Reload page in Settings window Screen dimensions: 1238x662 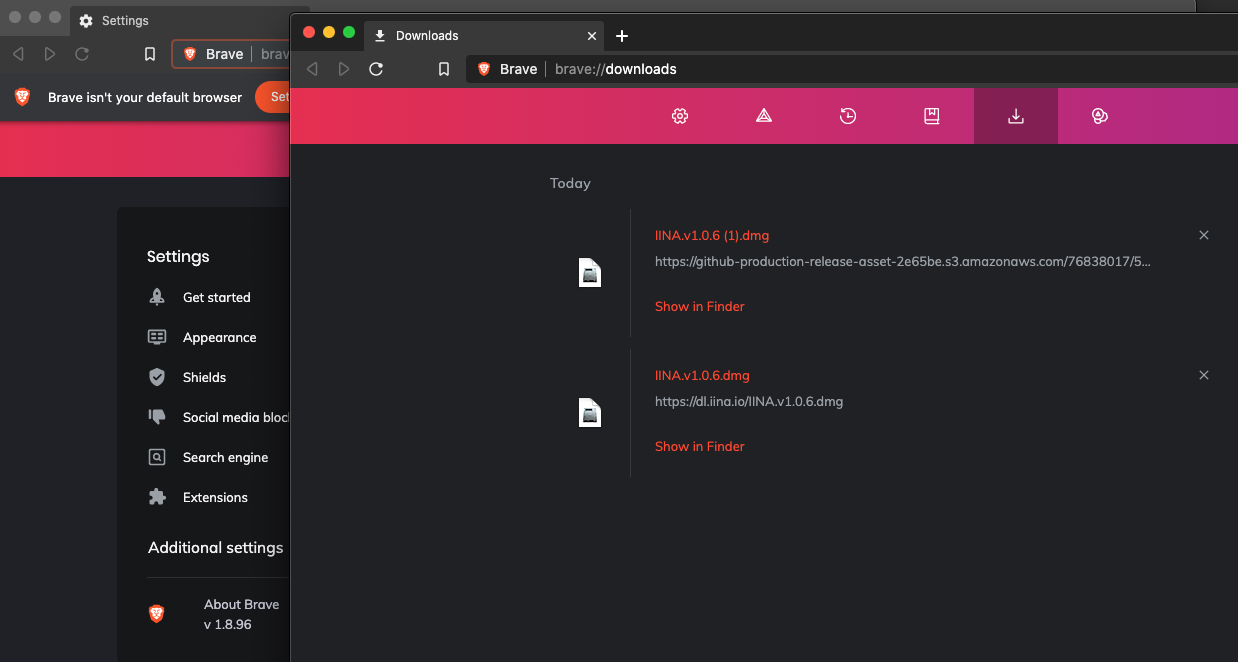pos(82,54)
